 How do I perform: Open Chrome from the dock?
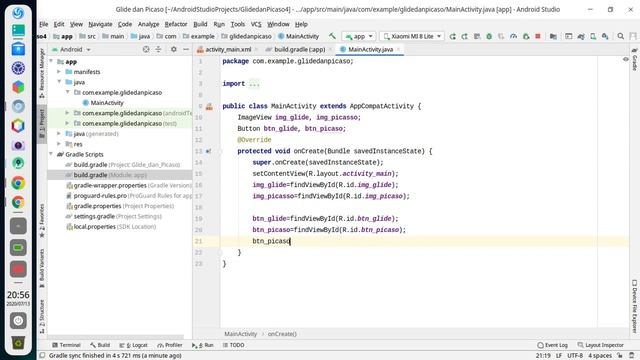18,183
